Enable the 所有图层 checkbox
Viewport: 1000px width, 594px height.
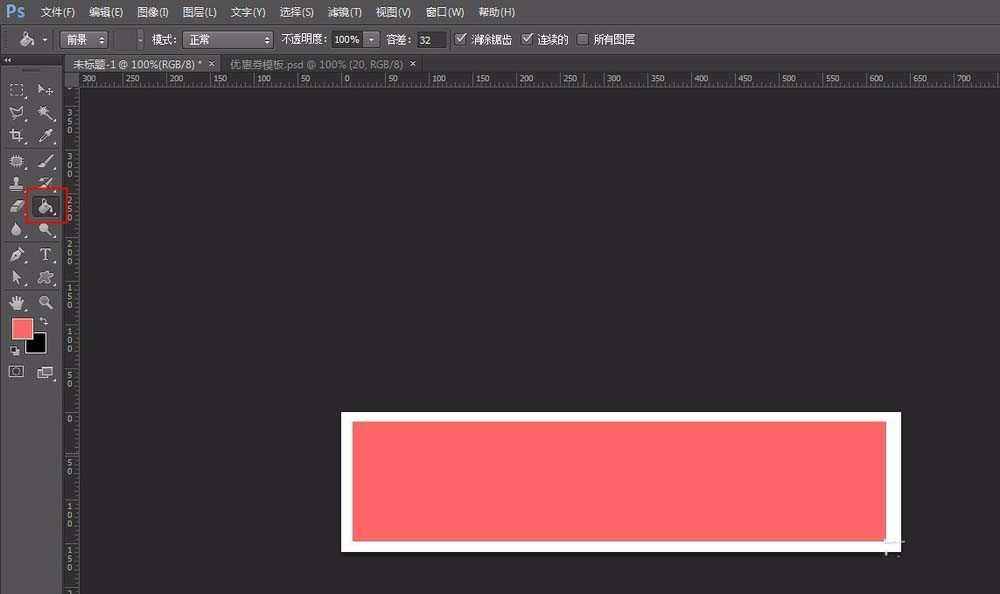[x=584, y=39]
